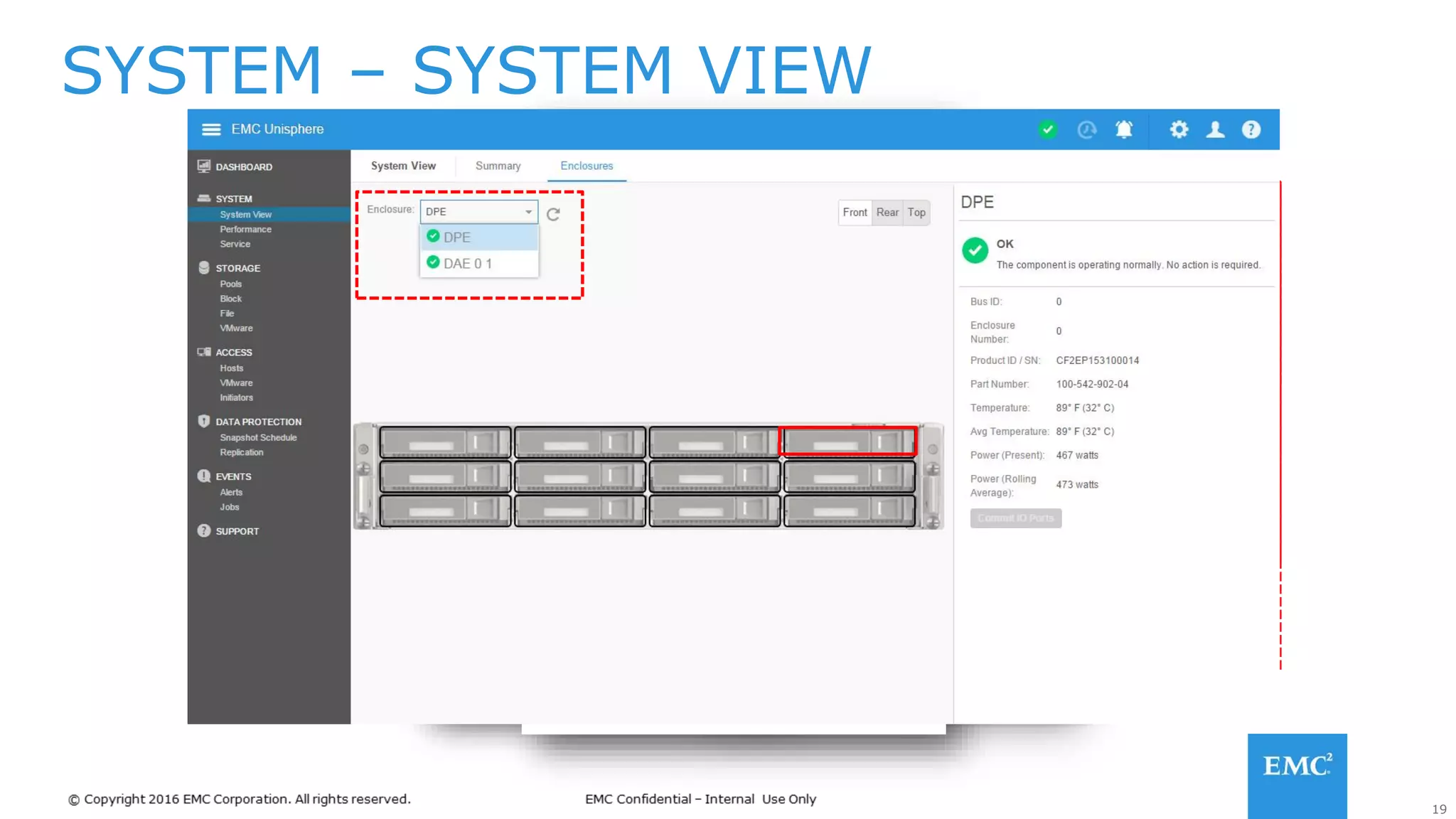Open the settings gear icon
The width and height of the screenshot is (1456, 819).
point(1179,129)
